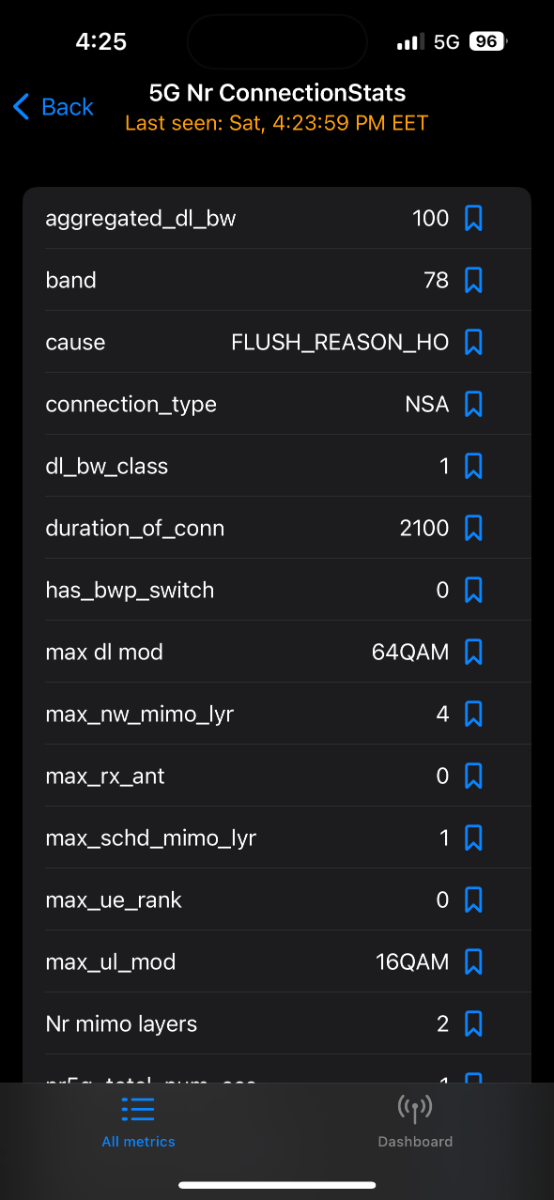554x1200 pixels.
Task: Toggle bookmark for max_nw_mimo_lyr
Action: point(474,714)
